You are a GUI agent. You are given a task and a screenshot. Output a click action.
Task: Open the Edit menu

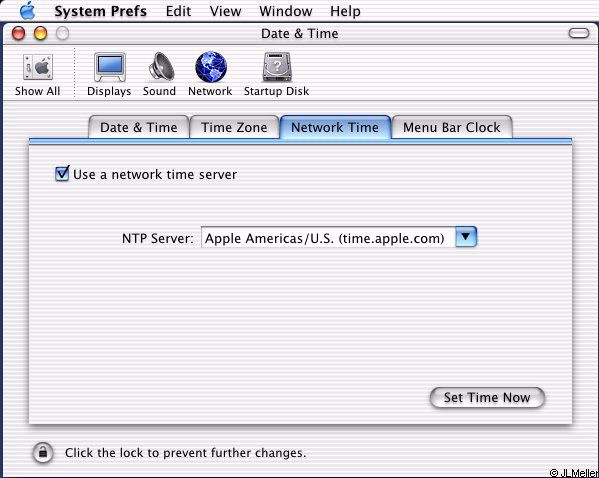(x=178, y=11)
